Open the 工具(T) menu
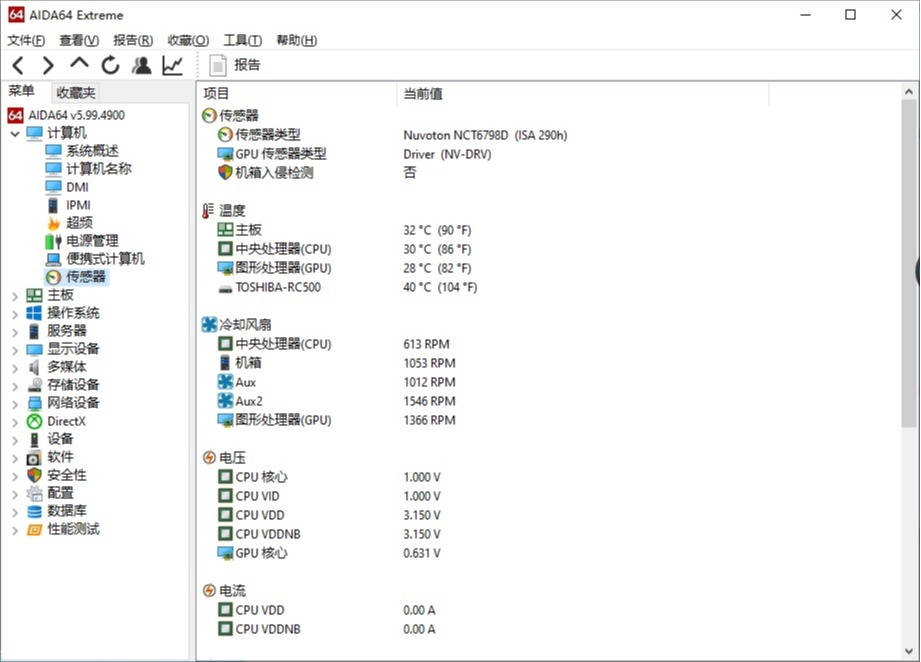The width and height of the screenshot is (921, 662). (x=243, y=40)
